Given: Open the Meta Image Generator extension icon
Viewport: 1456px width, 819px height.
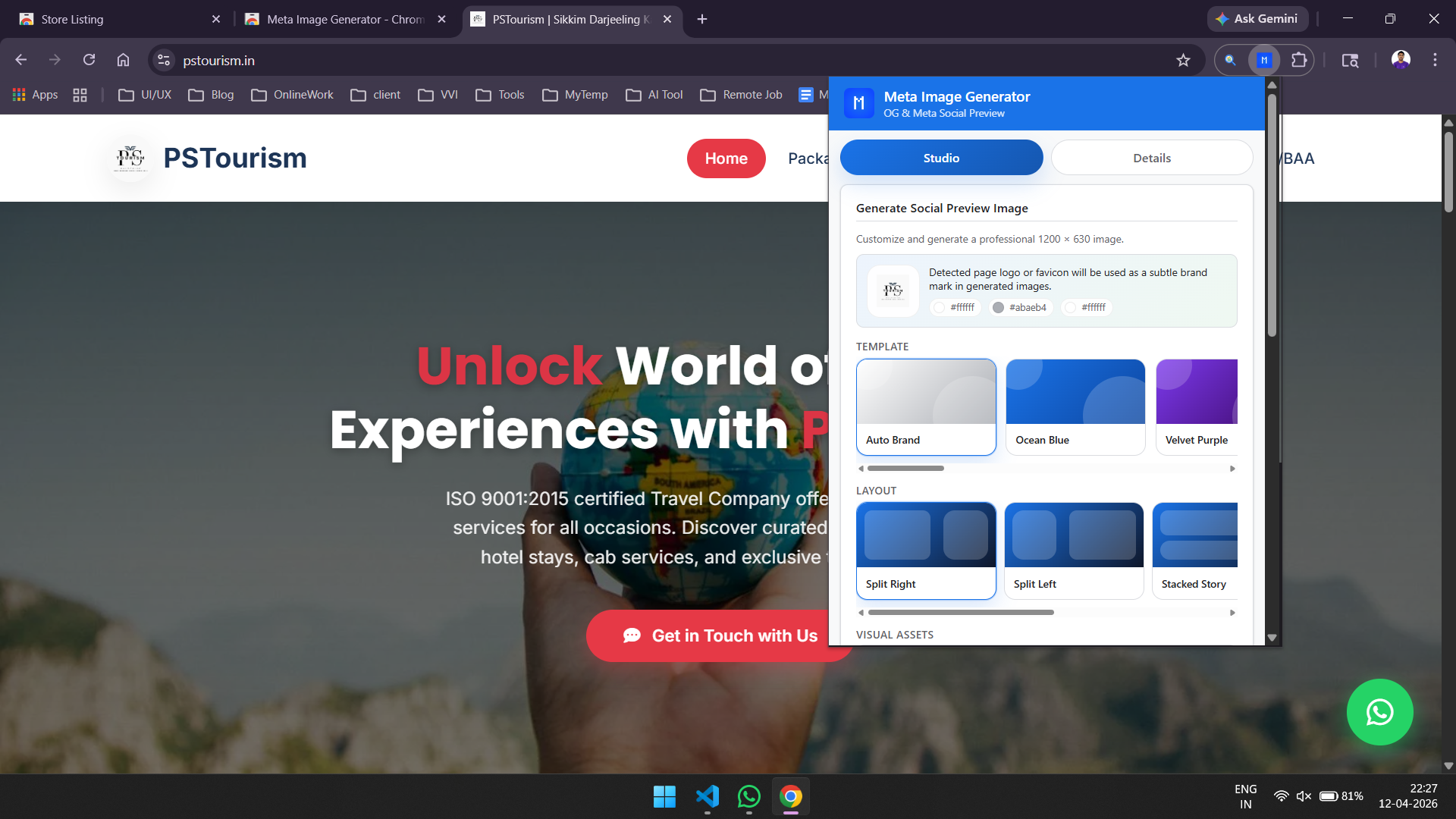Looking at the screenshot, I should (1263, 60).
